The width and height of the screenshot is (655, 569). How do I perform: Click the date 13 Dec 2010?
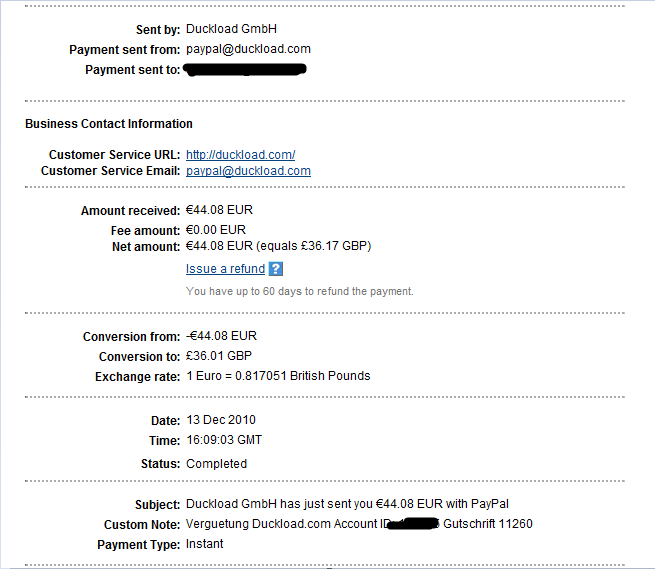click(x=222, y=420)
